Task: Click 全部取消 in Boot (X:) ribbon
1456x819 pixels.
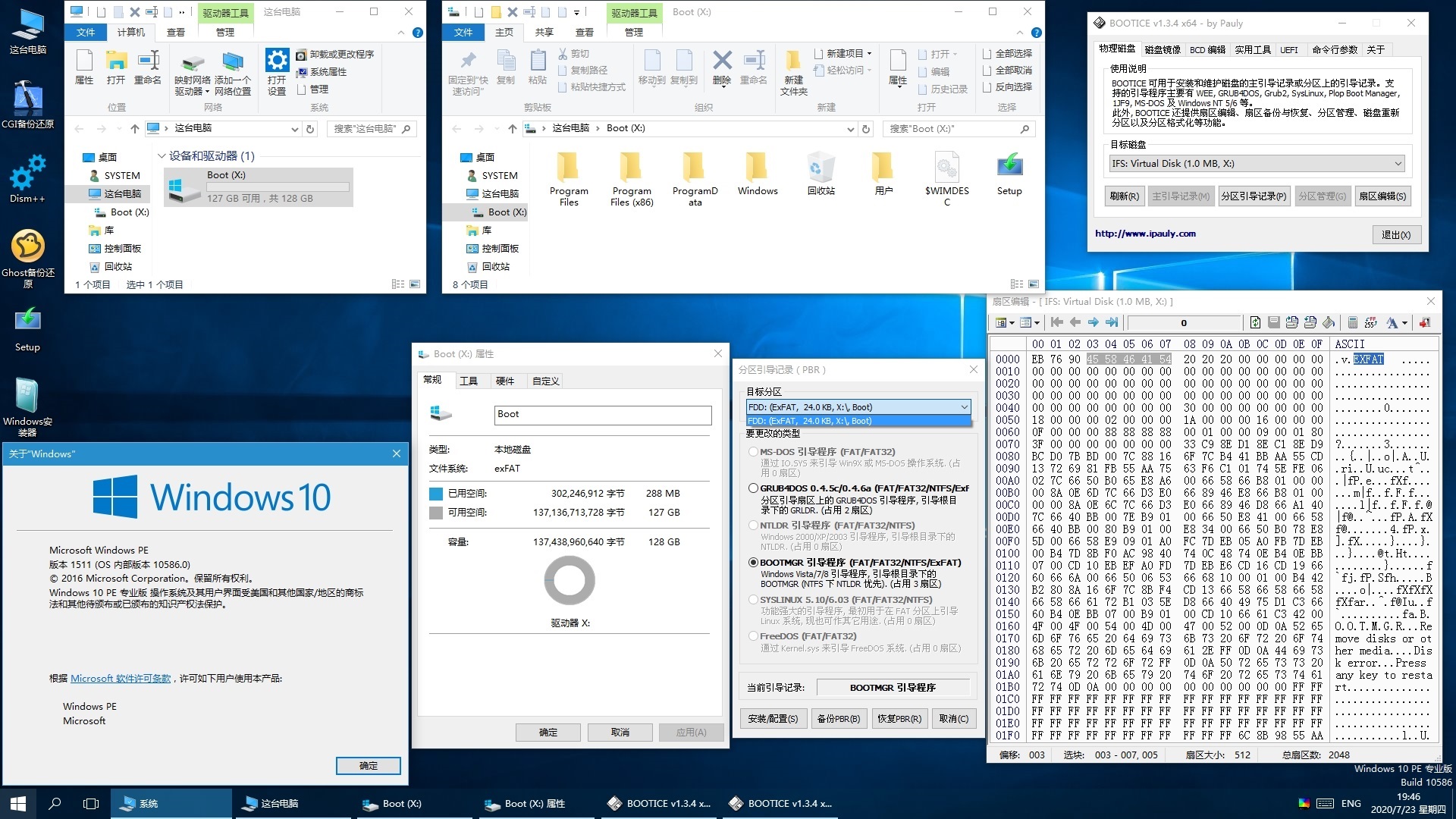Action: [x=1007, y=71]
